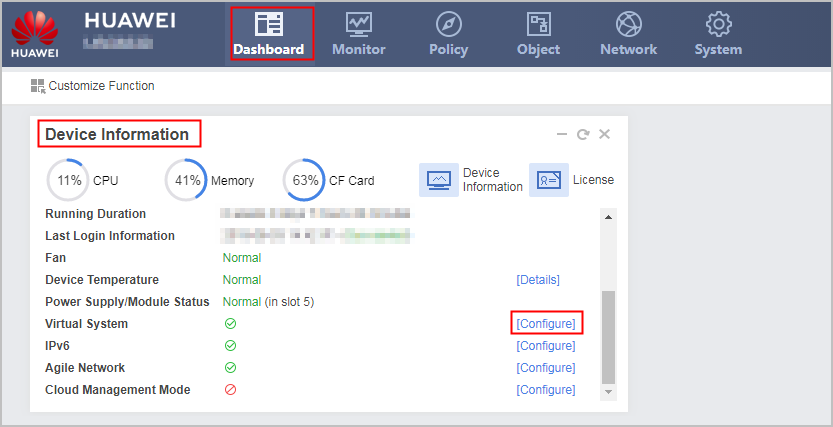The width and height of the screenshot is (833, 427).
Task: Click the scrollbar down arrow
Action: coord(608,392)
